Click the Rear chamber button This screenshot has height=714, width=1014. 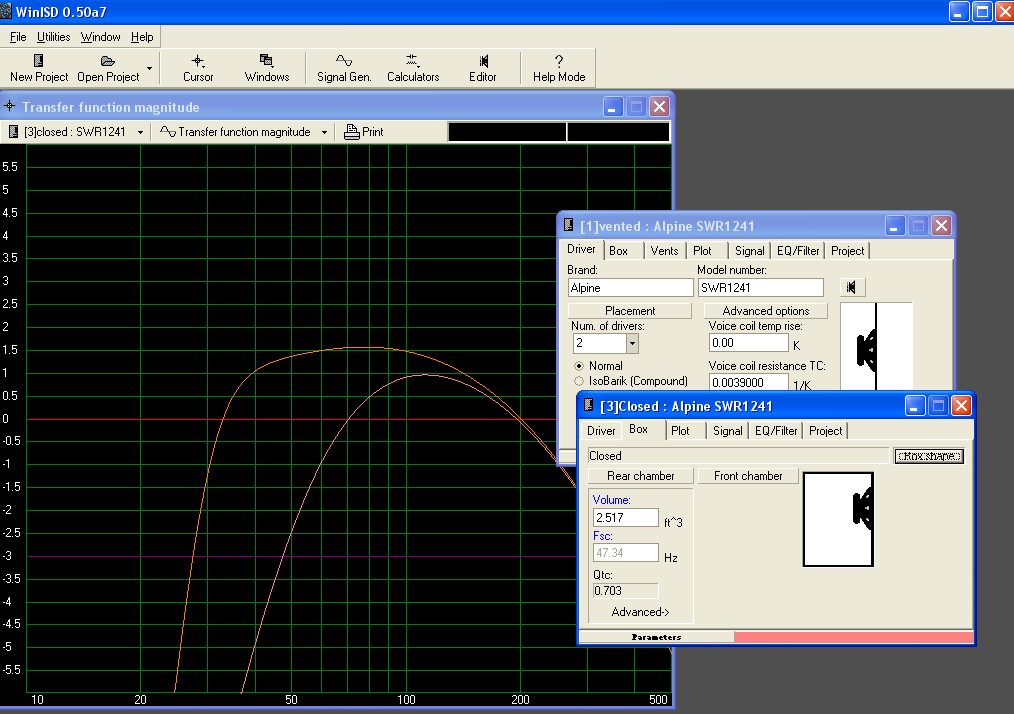tap(641, 476)
